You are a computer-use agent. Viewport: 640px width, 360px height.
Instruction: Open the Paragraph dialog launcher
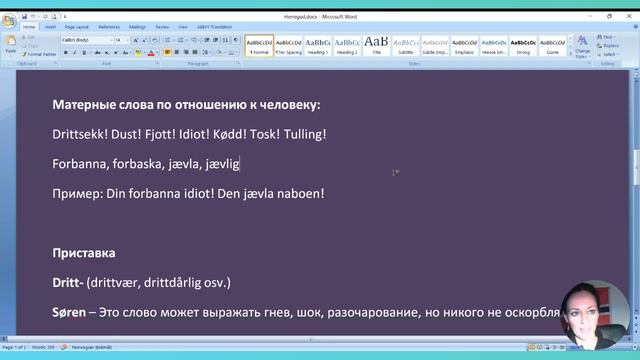pos(238,63)
